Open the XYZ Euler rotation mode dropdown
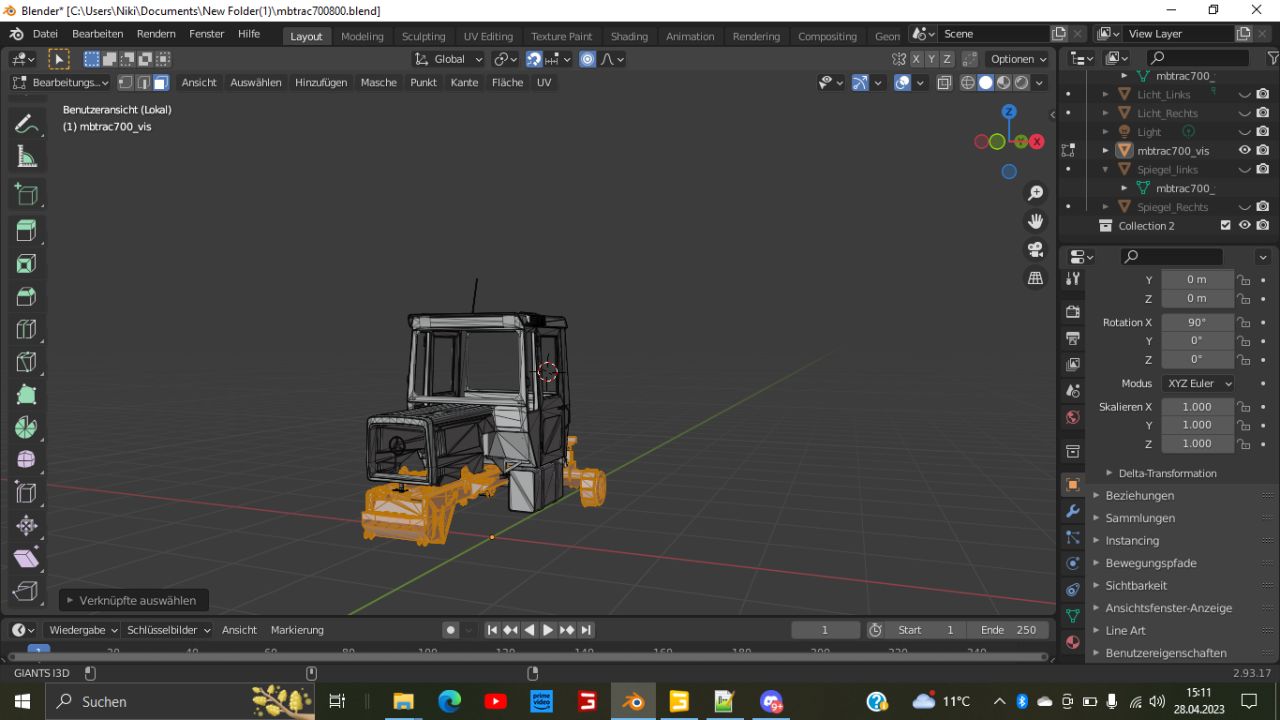 (x=1197, y=383)
